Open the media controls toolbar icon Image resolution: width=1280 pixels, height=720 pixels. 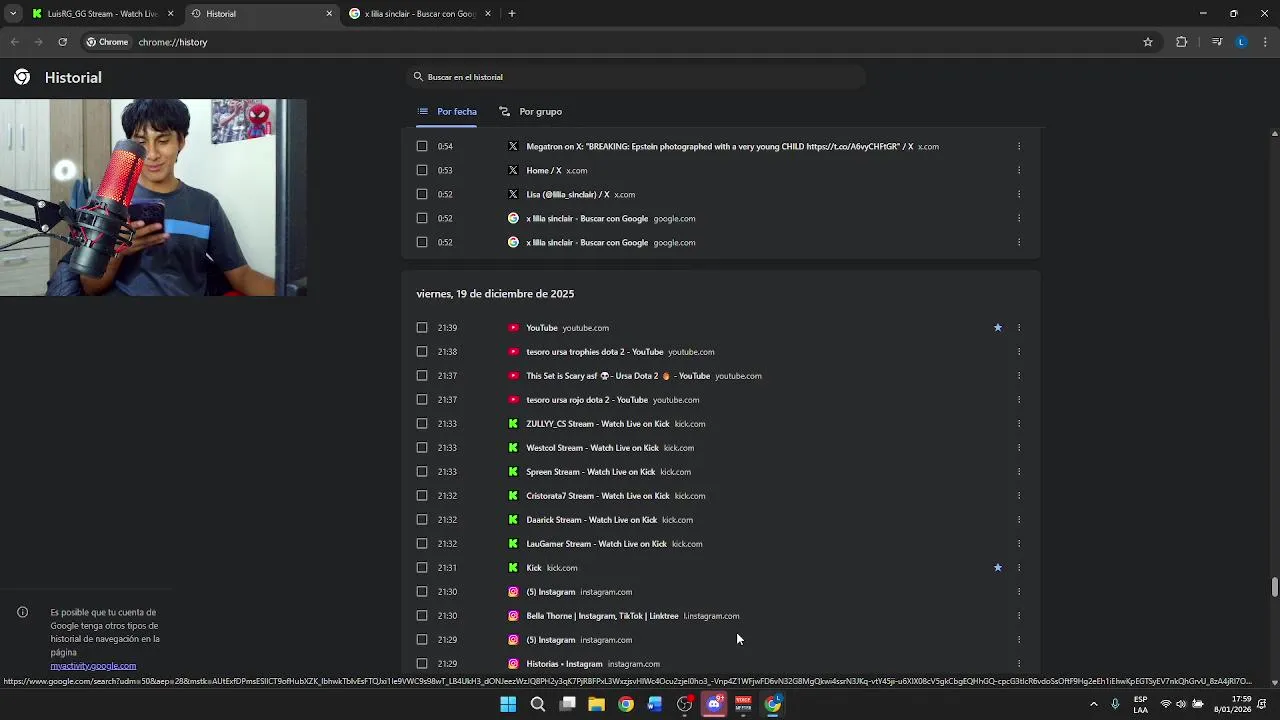[1217, 42]
